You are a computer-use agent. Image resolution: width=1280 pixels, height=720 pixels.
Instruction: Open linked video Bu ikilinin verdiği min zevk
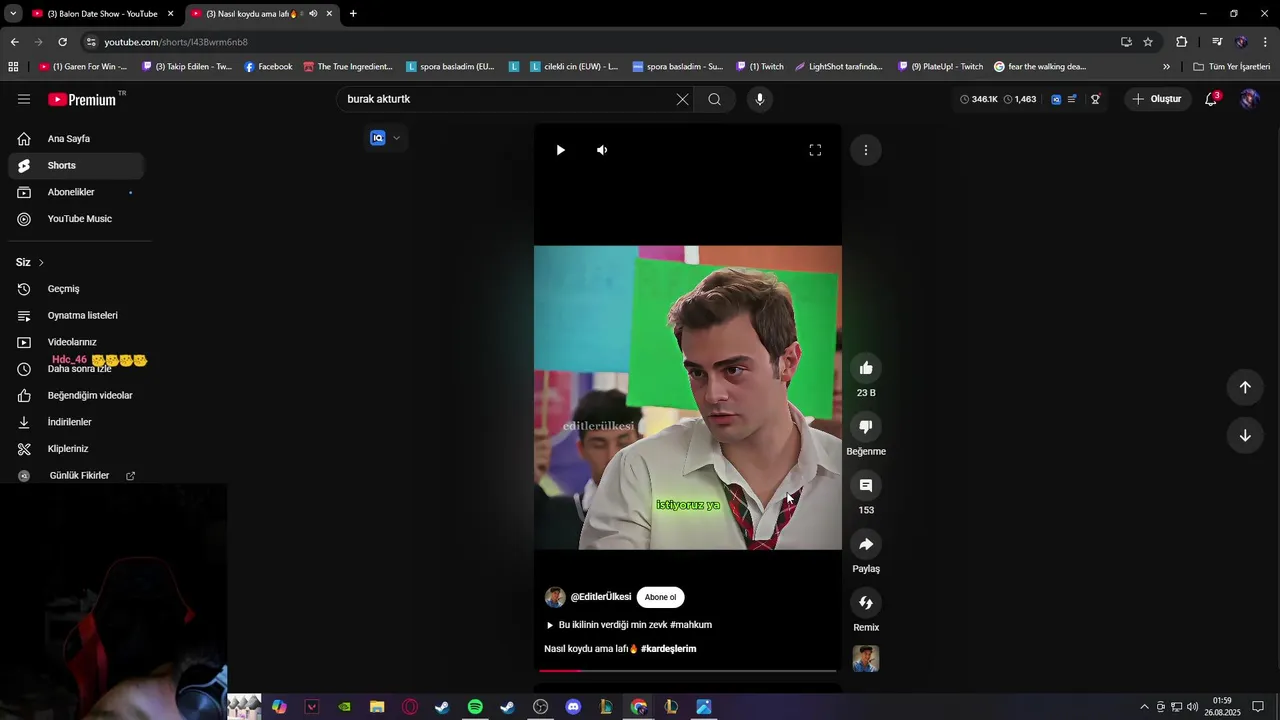(629, 625)
